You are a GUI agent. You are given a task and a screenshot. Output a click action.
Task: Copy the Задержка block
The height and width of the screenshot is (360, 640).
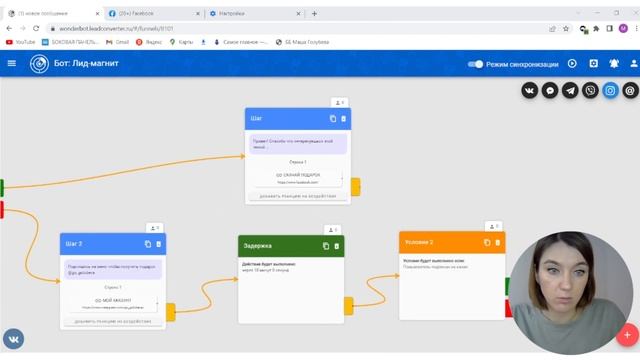(x=326, y=246)
